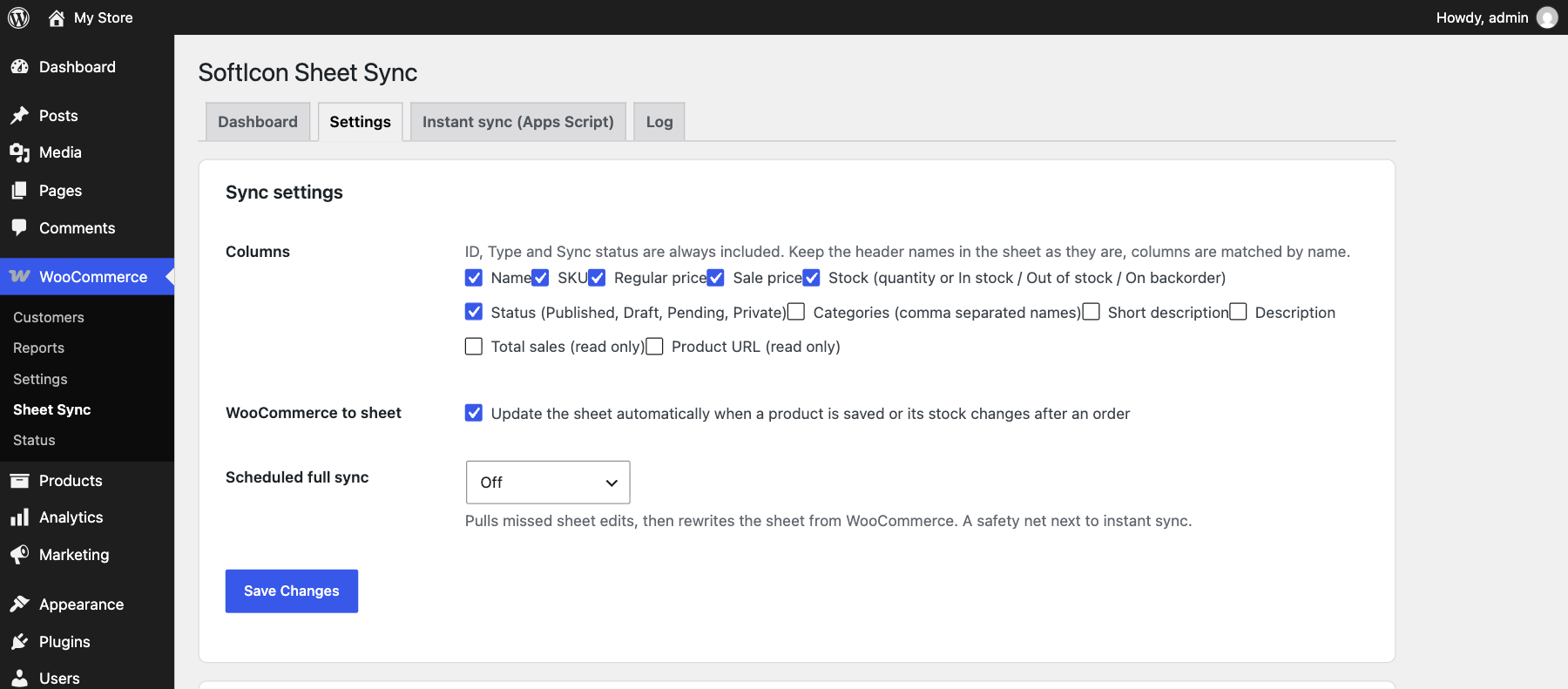Uncheck the Stock column checkbox

[811, 278]
